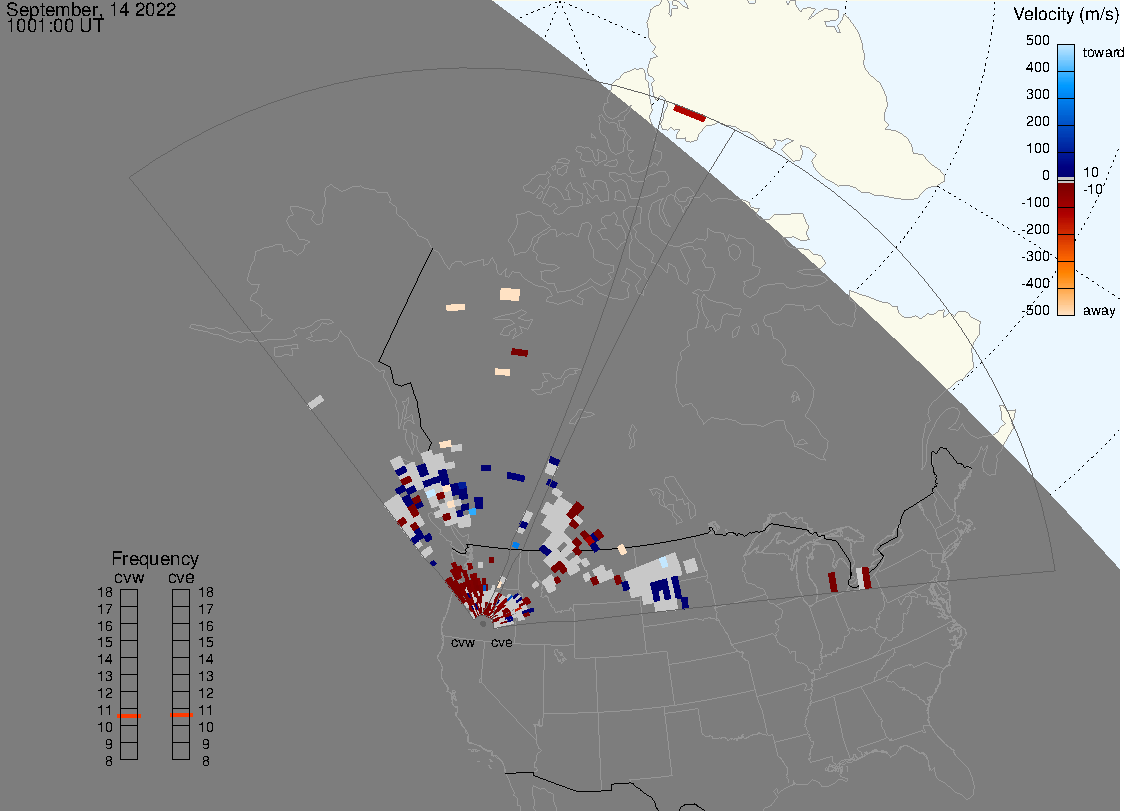Click the 0 label on the velocity scale
The width and height of the screenshot is (1124, 811).
[x=1046, y=176]
